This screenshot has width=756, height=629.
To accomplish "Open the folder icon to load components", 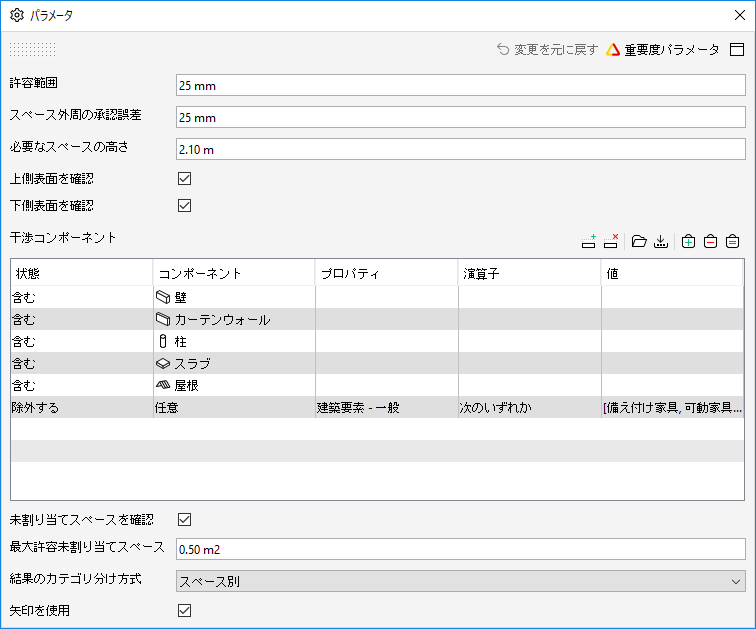I will tap(639, 241).
